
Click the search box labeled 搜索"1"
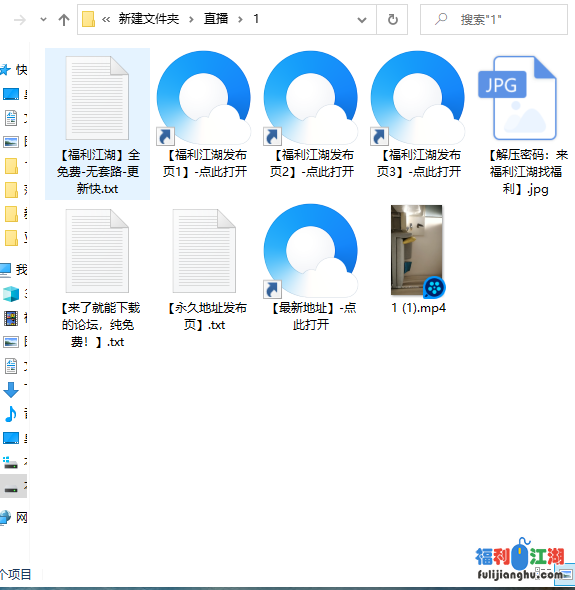494,20
